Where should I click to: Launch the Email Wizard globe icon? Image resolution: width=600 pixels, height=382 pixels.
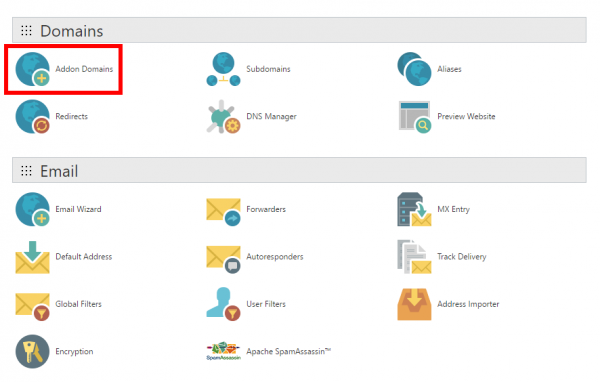coord(33,209)
